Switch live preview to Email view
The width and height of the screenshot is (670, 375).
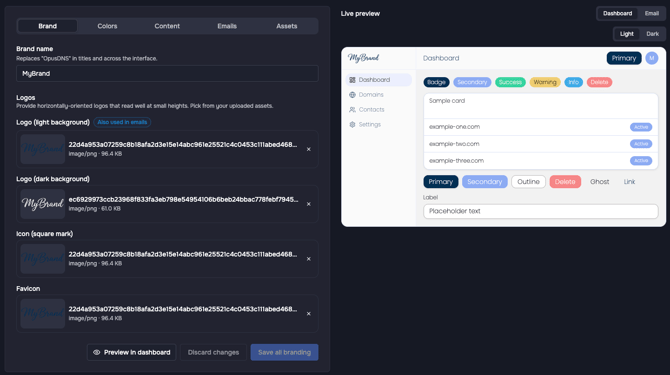(x=652, y=14)
